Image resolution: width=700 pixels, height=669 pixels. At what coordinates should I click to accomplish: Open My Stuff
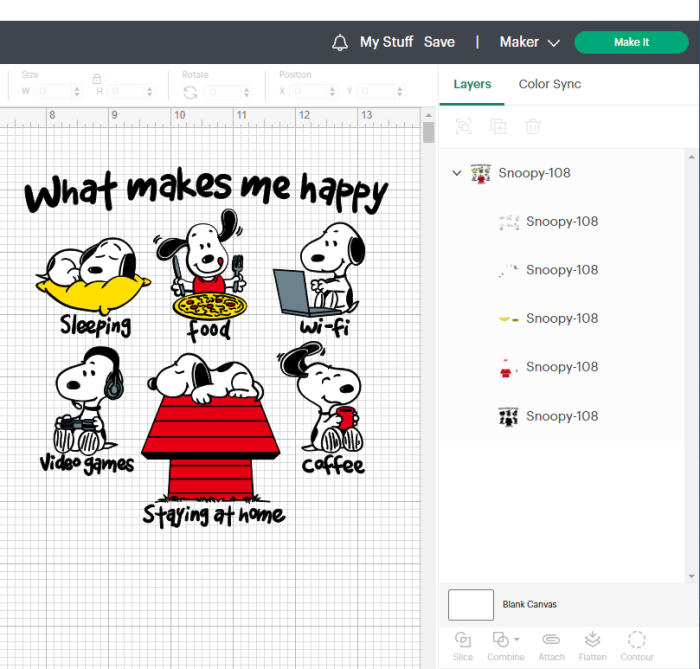coord(387,42)
